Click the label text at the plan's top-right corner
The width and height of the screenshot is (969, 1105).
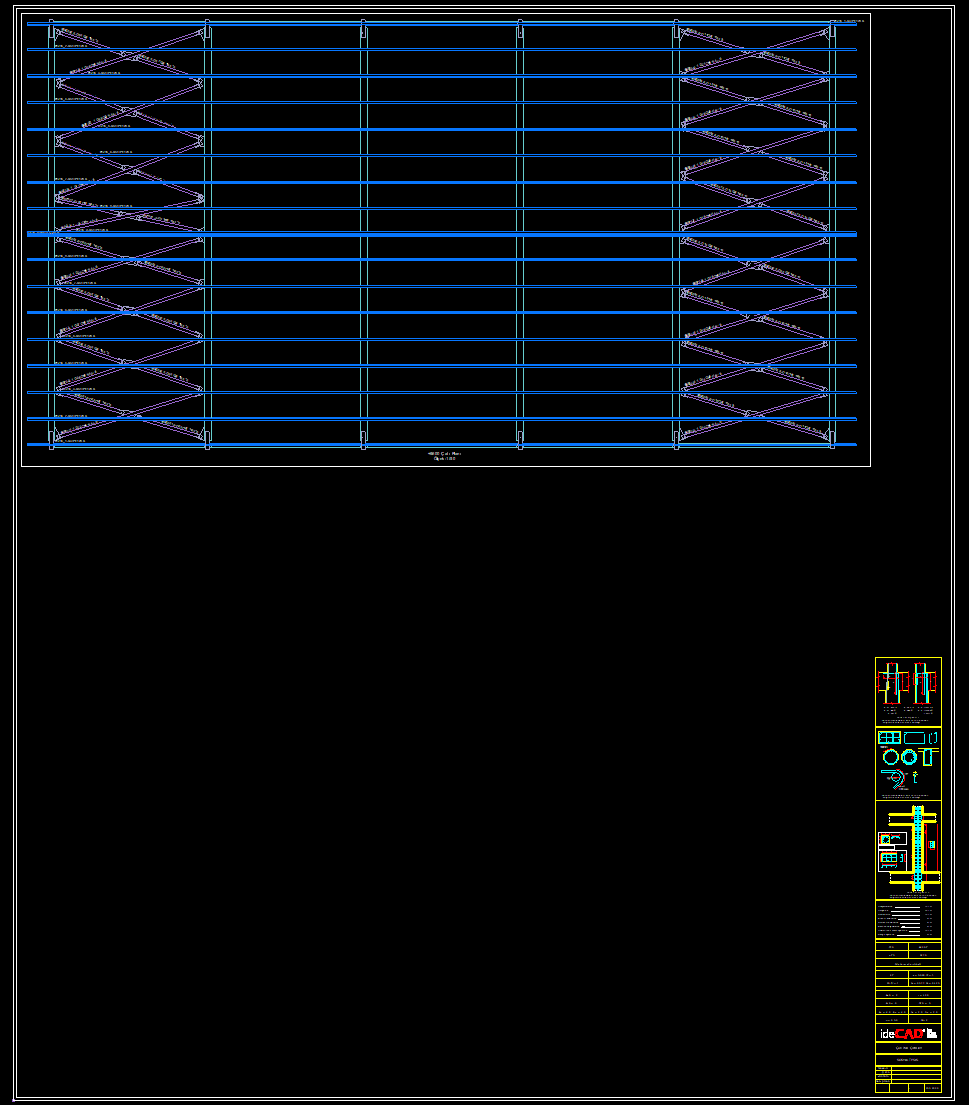(848, 20)
